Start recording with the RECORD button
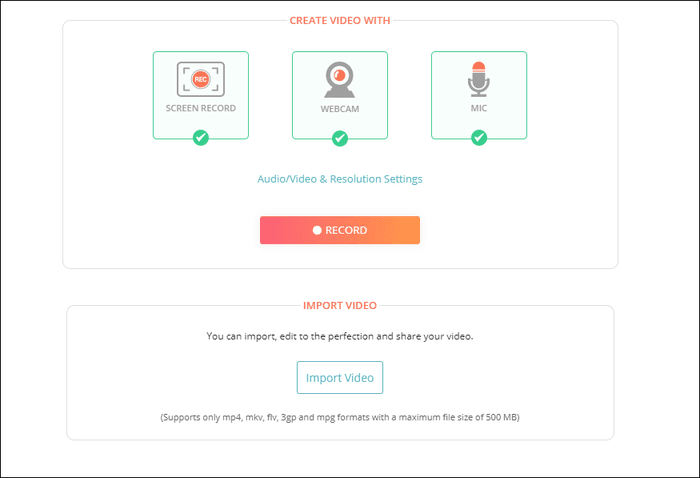The height and width of the screenshot is (478, 700). pos(340,230)
